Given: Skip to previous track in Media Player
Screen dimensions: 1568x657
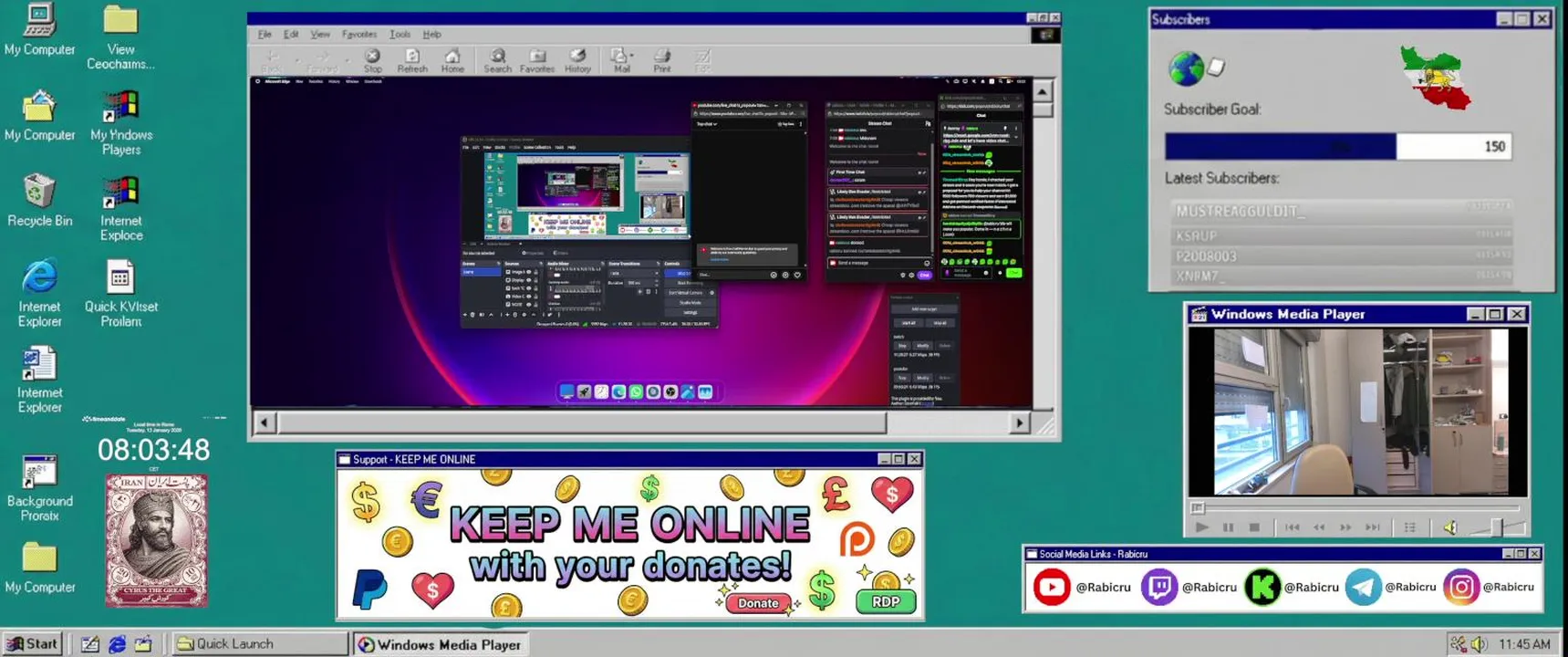Looking at the screenshot, I should coord(1293,527).
